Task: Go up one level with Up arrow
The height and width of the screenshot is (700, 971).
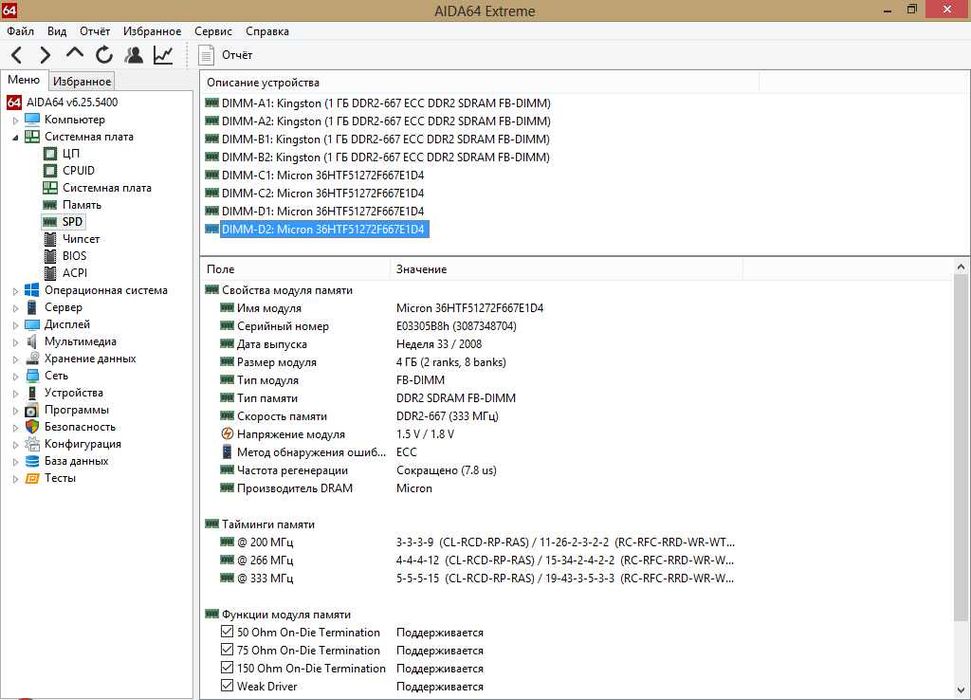Action: 74,54
